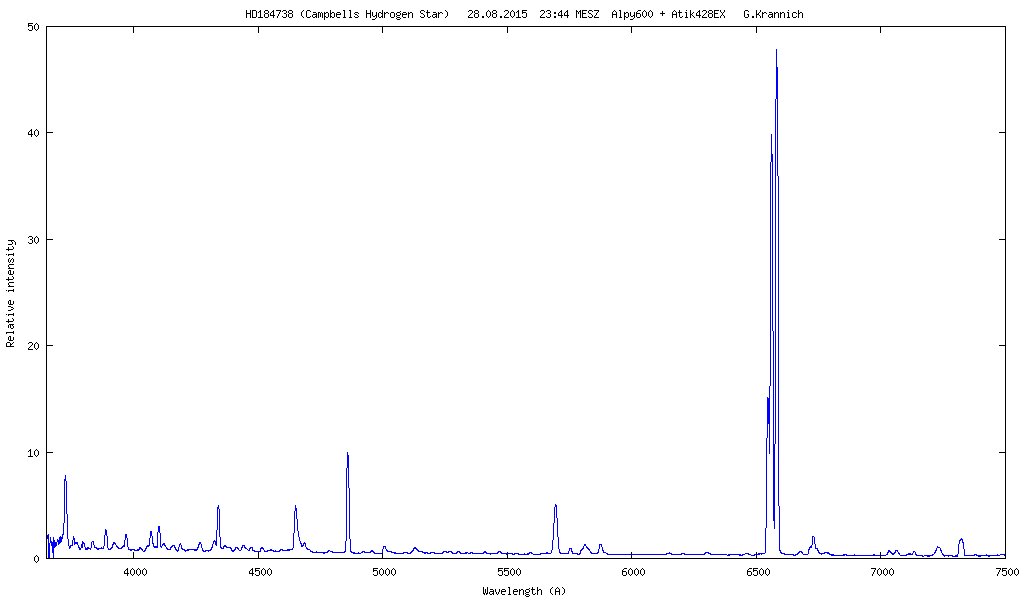Click the 50 tick label on y-axis
The width and height of the screenshot is (1024, 600).
point(33,27)
